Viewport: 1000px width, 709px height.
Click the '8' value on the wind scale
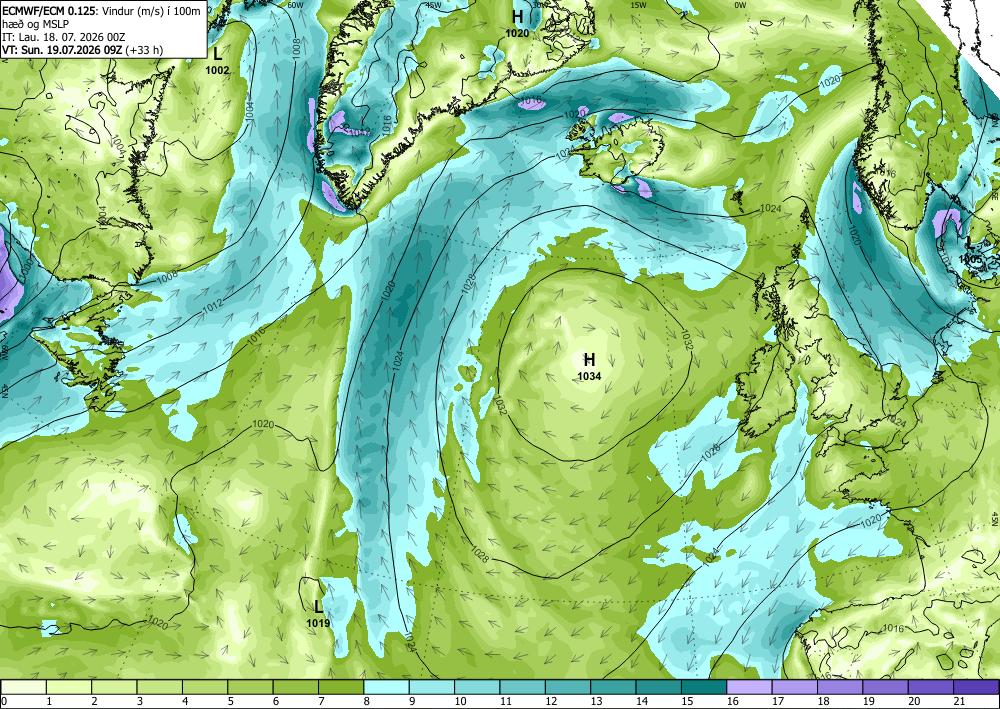pyautogui.click(x=367, y=702)
